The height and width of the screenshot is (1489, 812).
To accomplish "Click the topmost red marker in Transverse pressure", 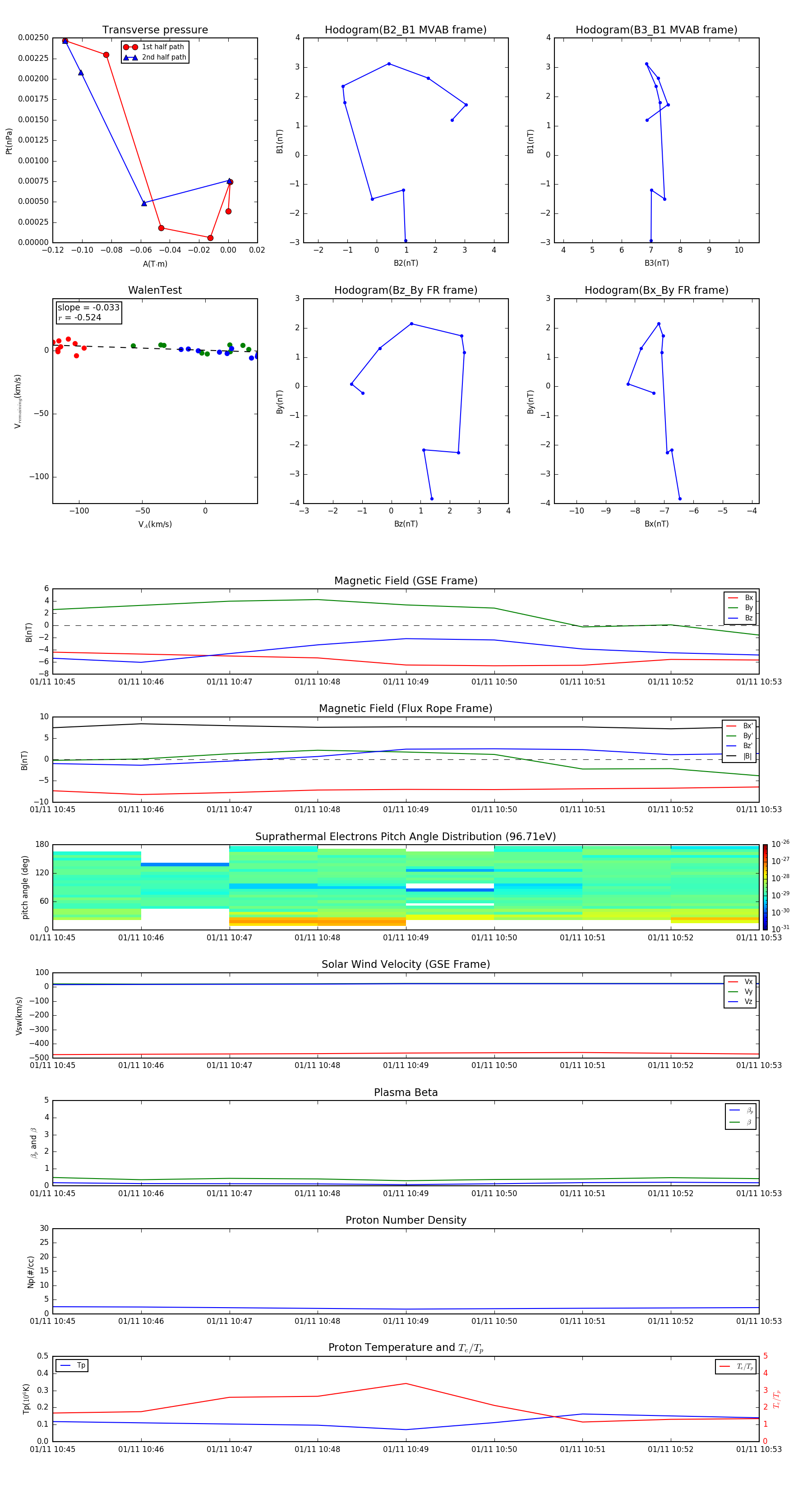I will coord(65,41).
